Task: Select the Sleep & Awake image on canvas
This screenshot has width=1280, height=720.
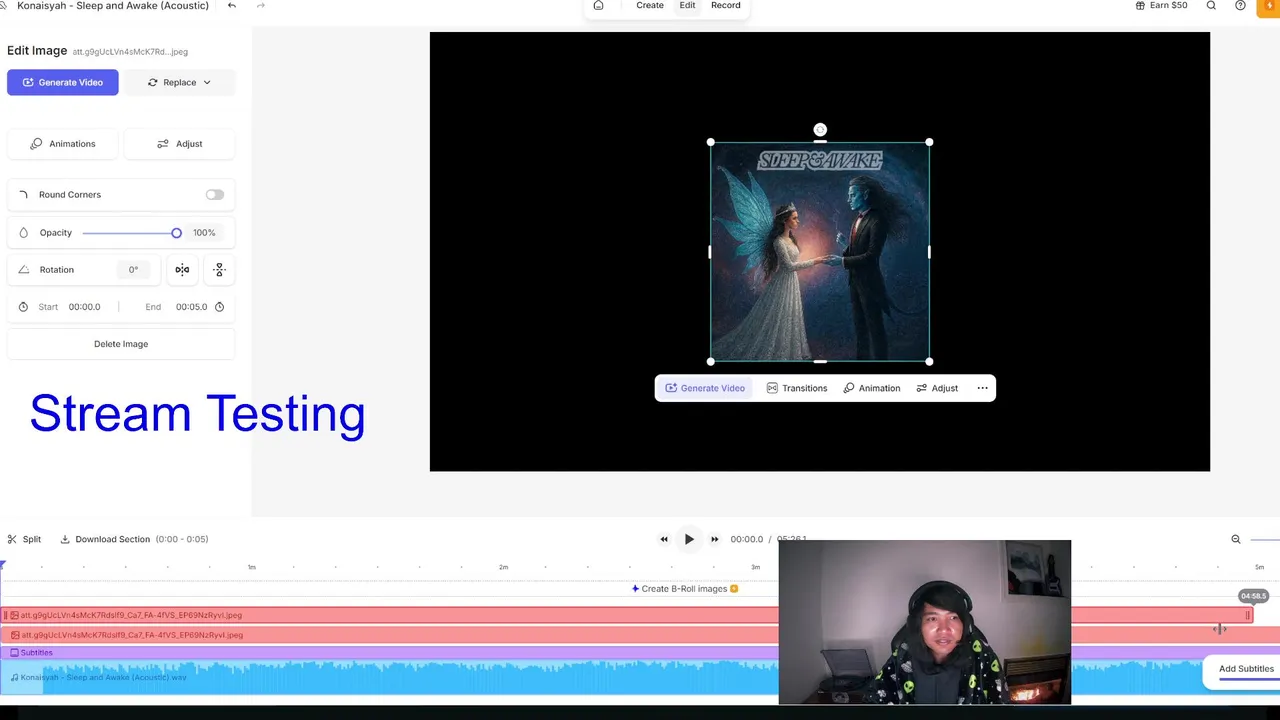Action: pos(820,252)
